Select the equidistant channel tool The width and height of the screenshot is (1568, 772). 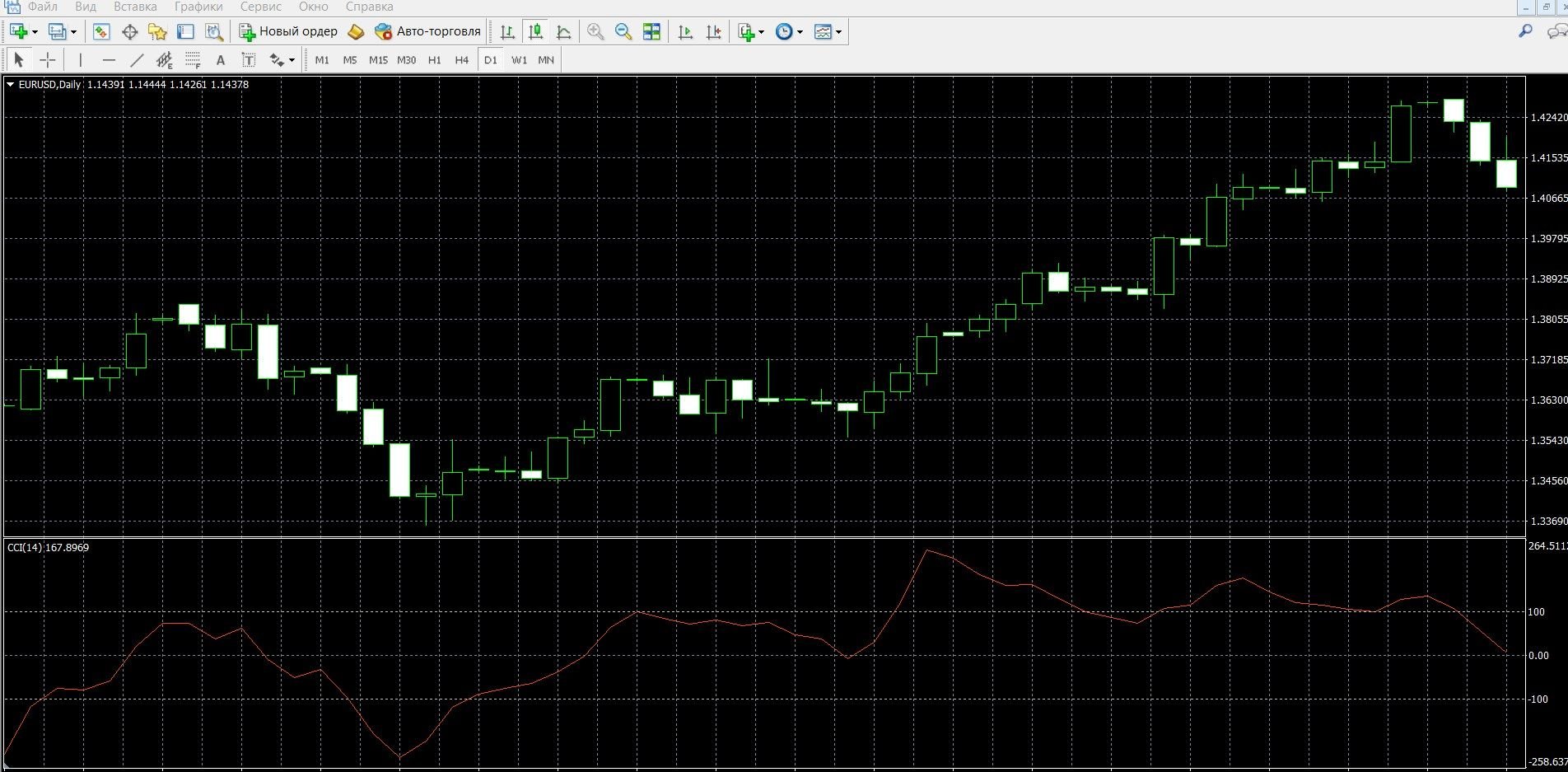click(x=165, y=60)
